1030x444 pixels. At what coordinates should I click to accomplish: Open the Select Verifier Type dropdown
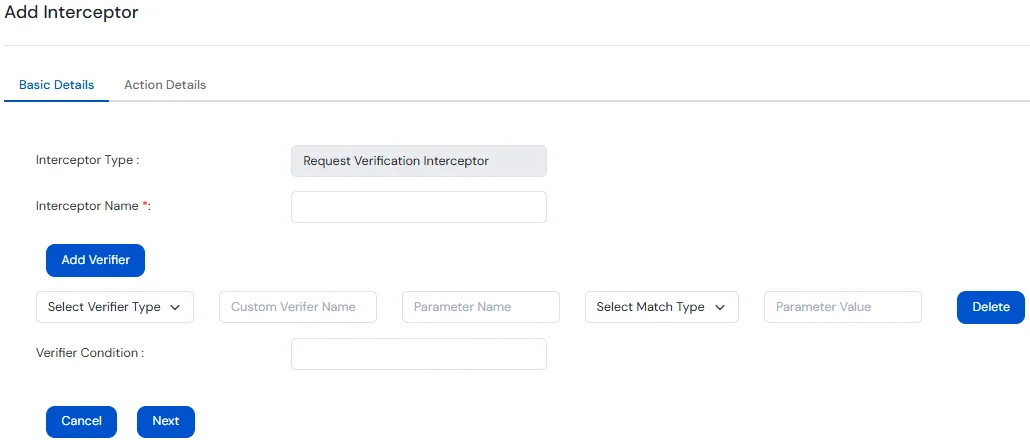[x=115, y=307]
